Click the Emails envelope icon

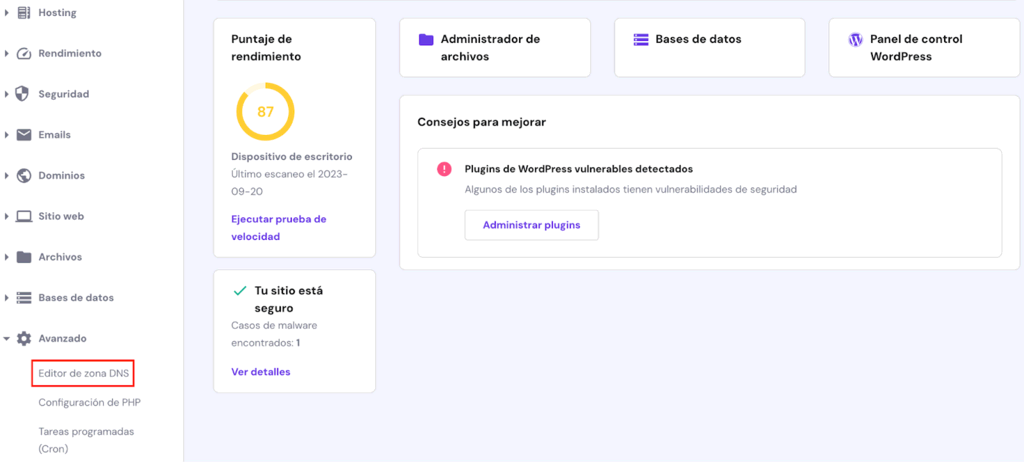[24, 135]
